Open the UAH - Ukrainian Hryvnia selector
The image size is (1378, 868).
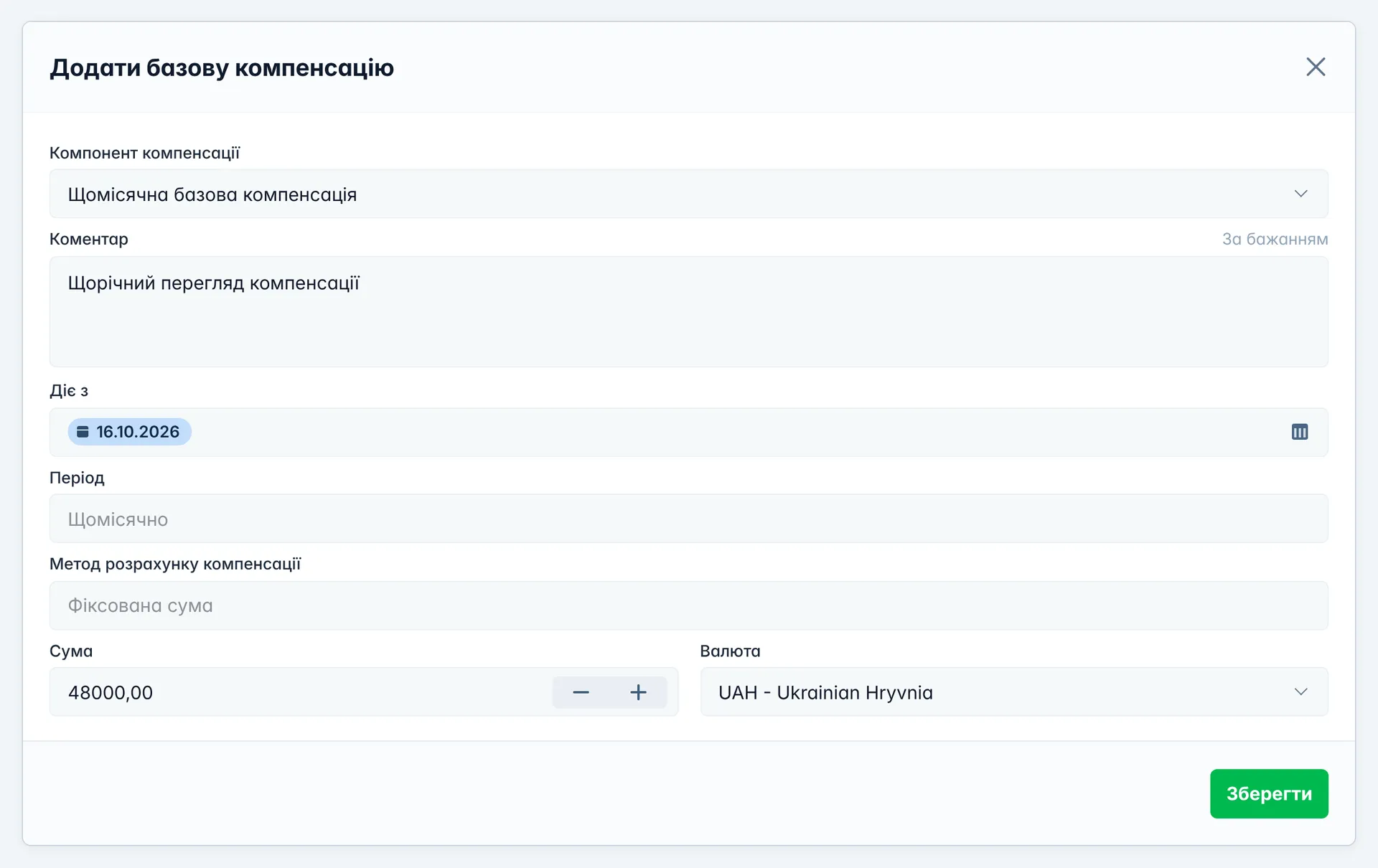[1014, 692]
